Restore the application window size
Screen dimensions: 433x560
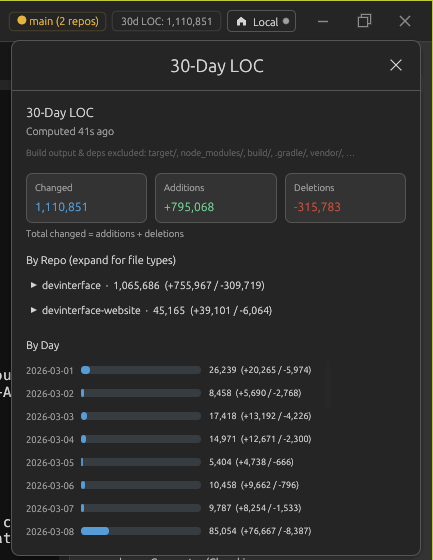tap(364, 21)
